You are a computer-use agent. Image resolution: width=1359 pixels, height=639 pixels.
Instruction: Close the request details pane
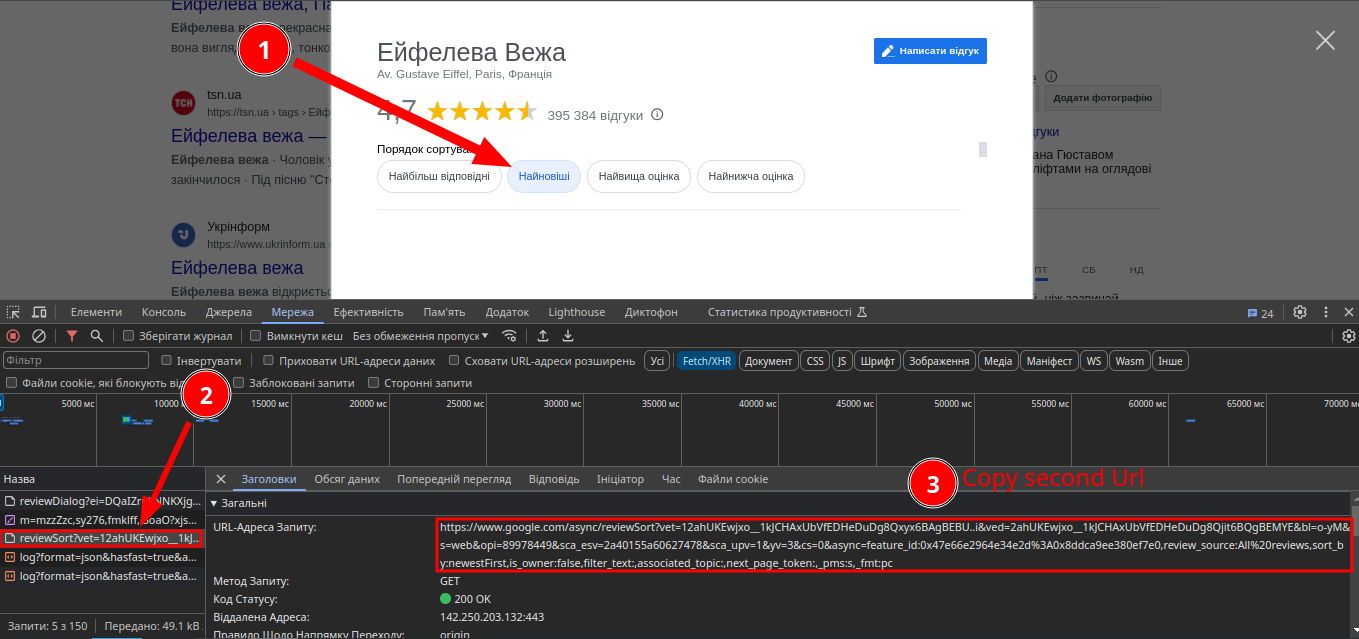[x=221, y=479]
